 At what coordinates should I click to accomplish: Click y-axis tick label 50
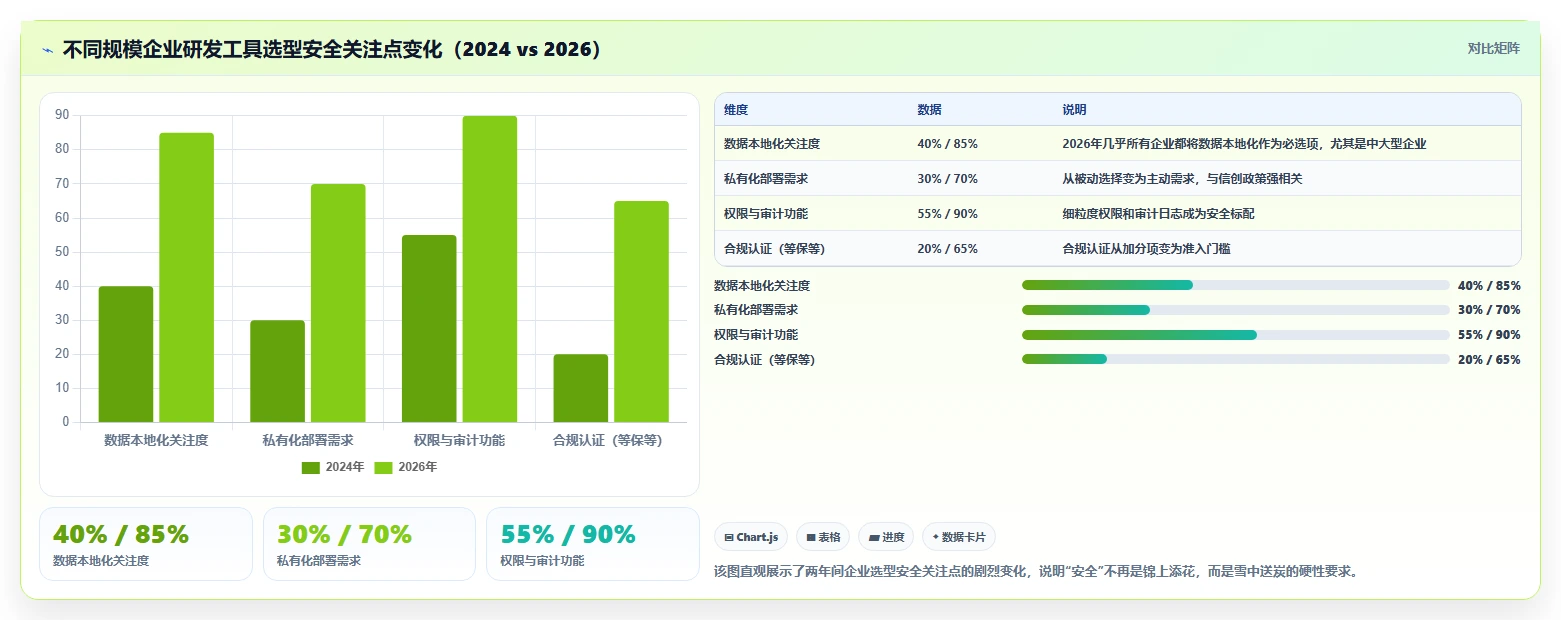click(63, 252)
